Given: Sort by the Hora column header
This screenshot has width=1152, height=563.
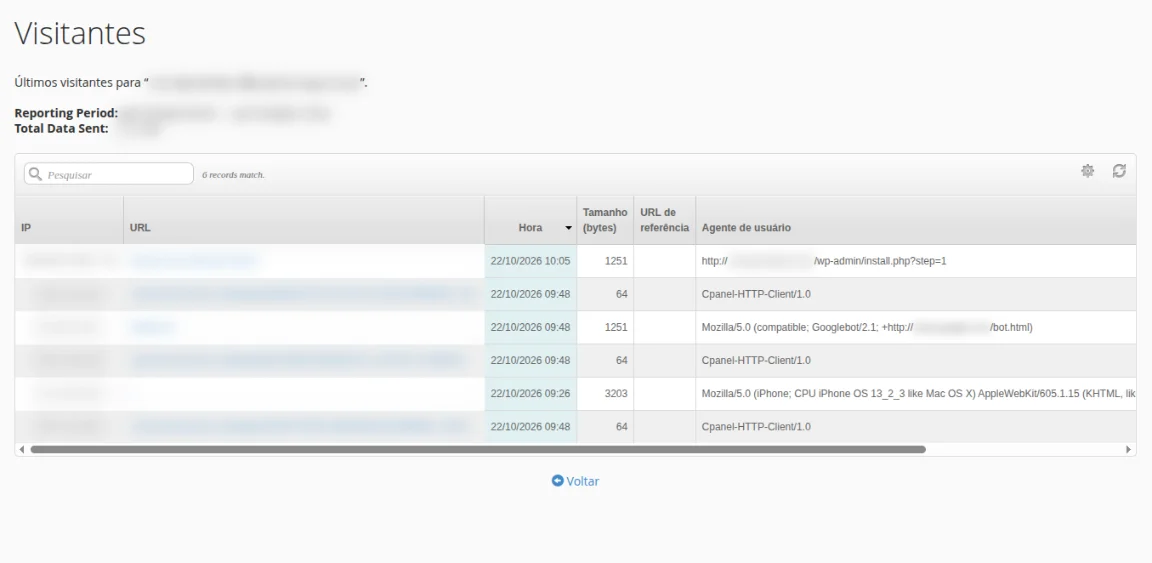Looking at the screenshot, I should coord(530,220).
